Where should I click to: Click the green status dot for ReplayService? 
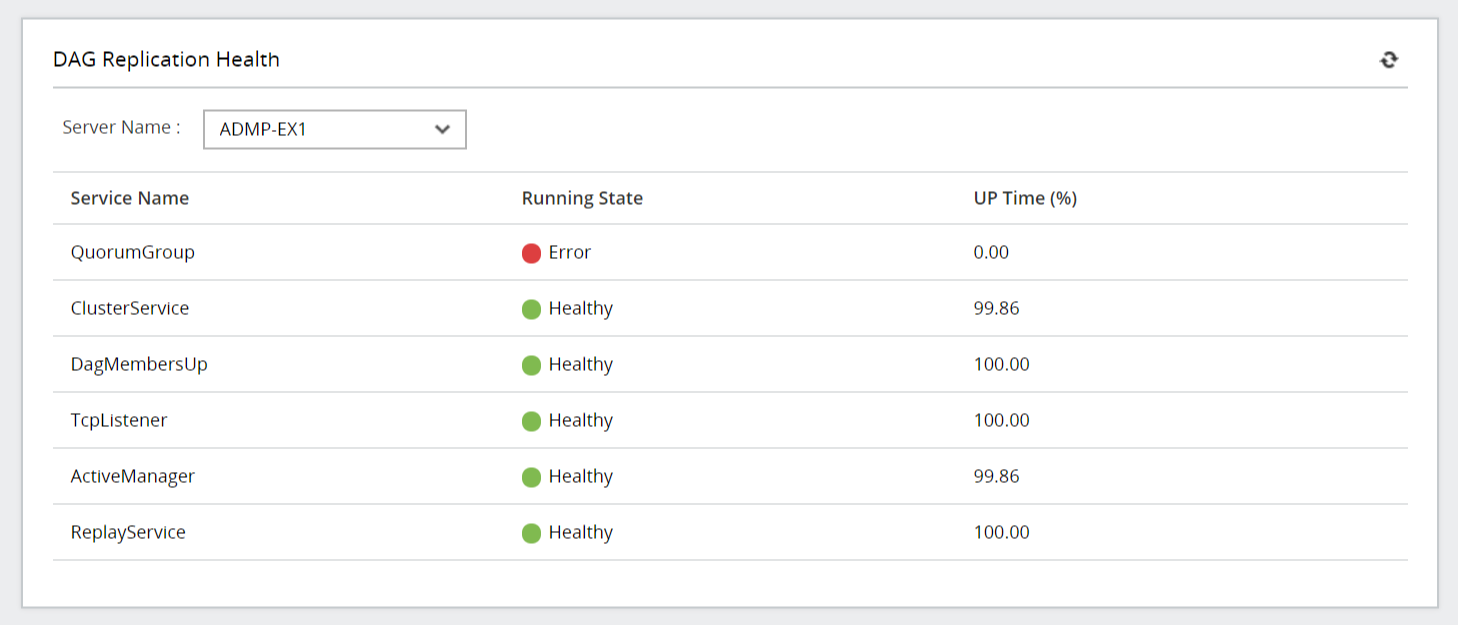coord(531,533)
